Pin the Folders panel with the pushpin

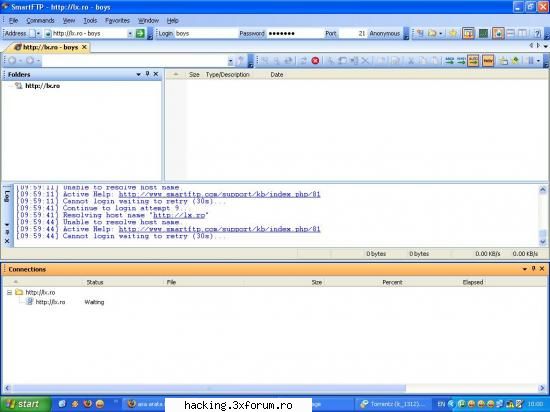tap(147, 74)
